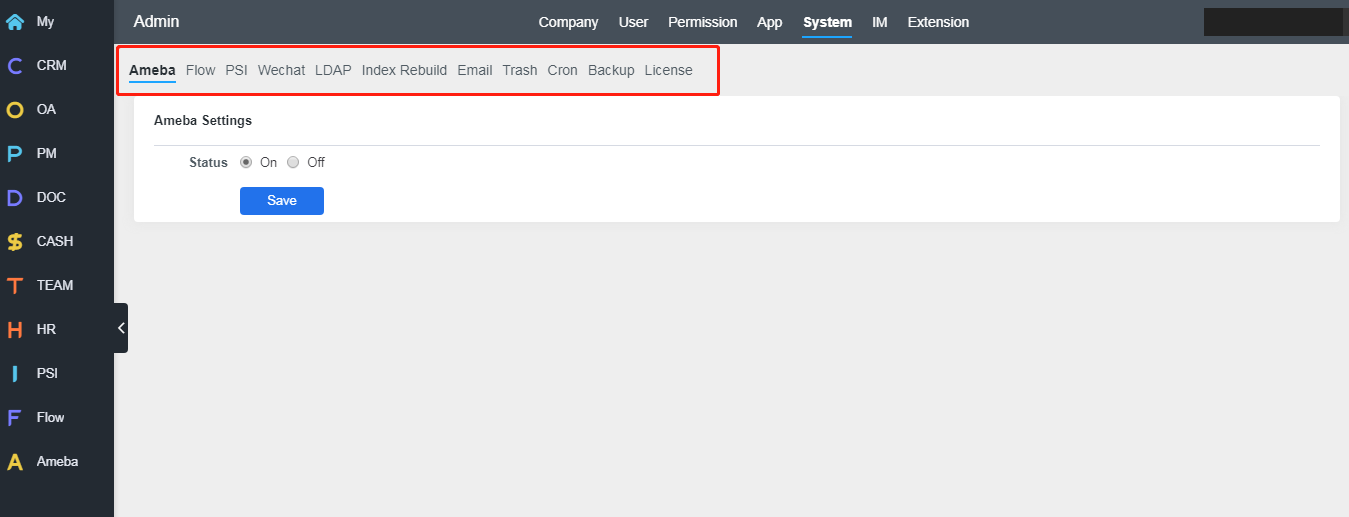Open the Backup tab
The image size is (1349, 517).
pos(611,70)
